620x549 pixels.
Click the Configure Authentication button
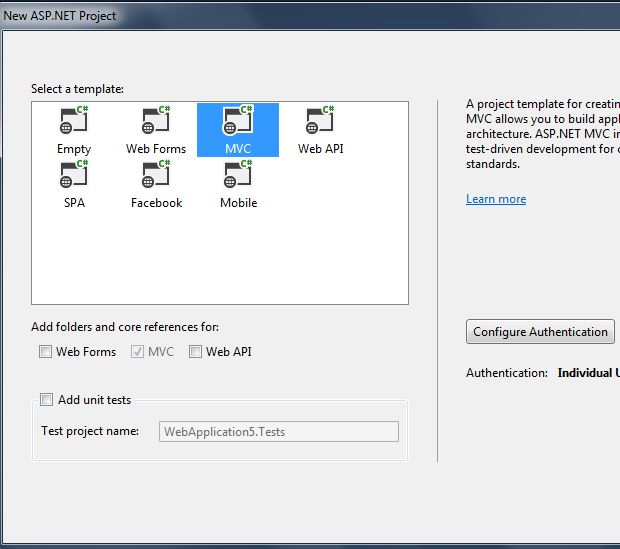540,331
